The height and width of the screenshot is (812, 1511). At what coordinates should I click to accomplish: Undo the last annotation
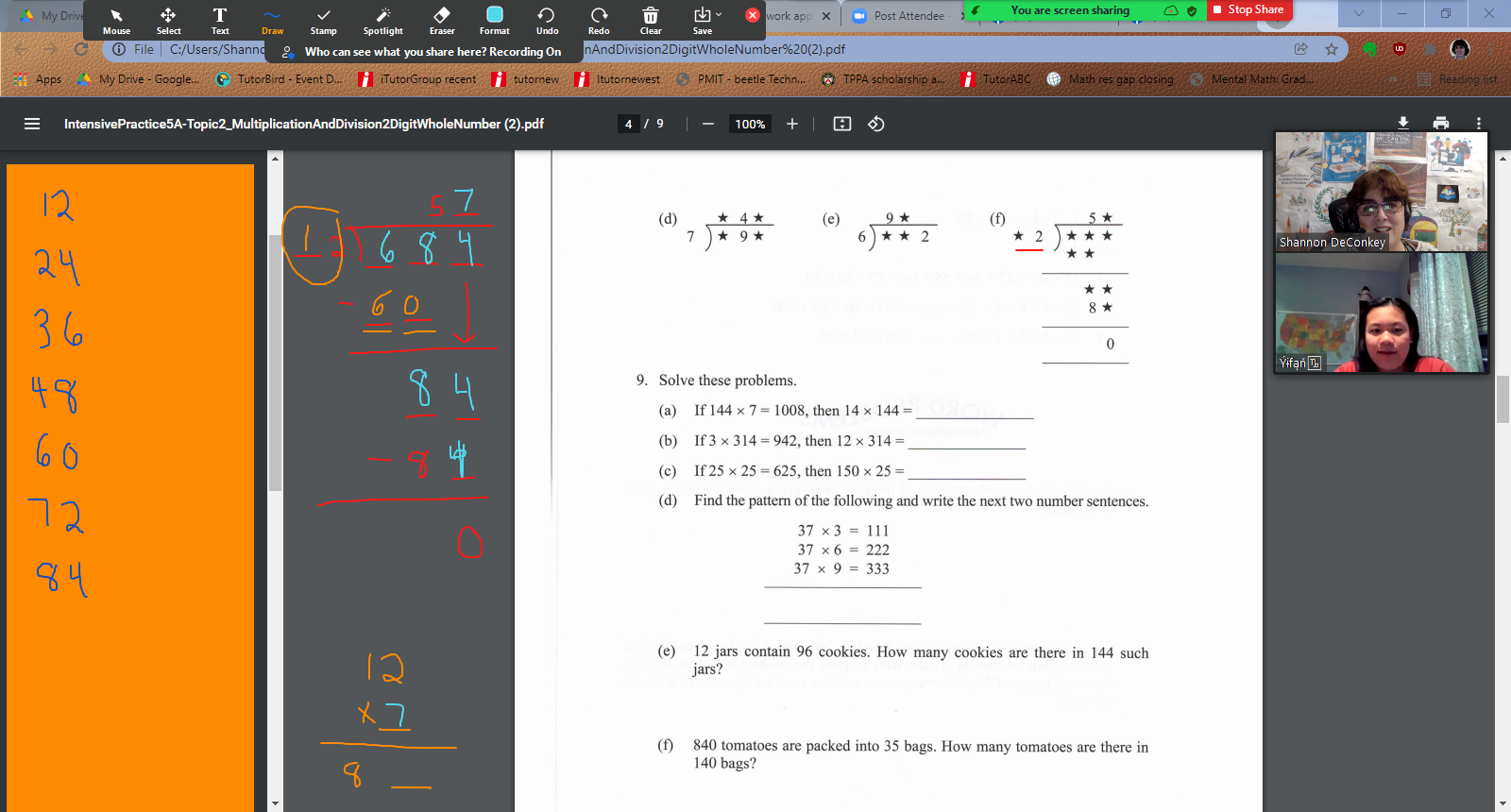[x=547, y=21]
